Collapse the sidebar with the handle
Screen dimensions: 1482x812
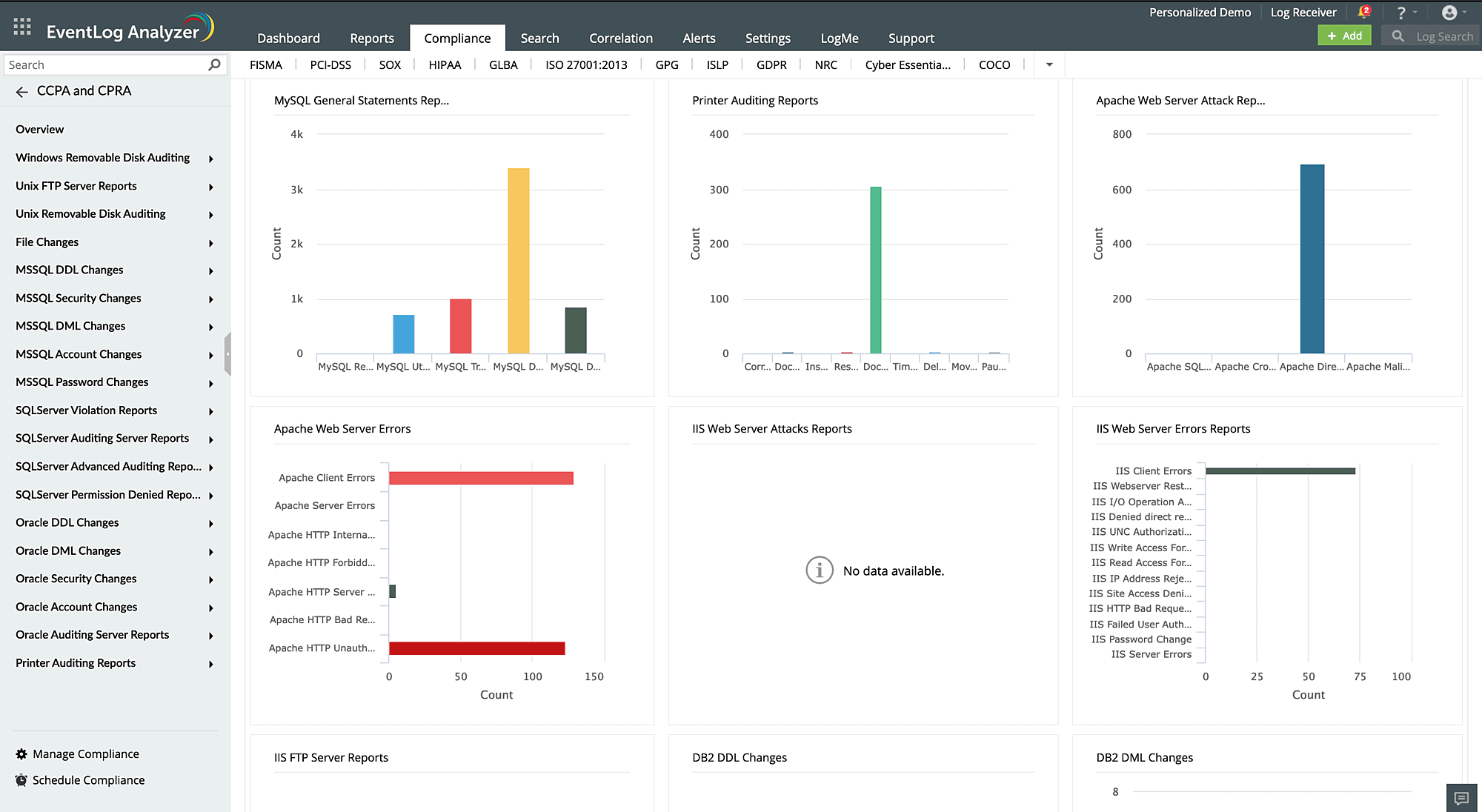(227, 354)
